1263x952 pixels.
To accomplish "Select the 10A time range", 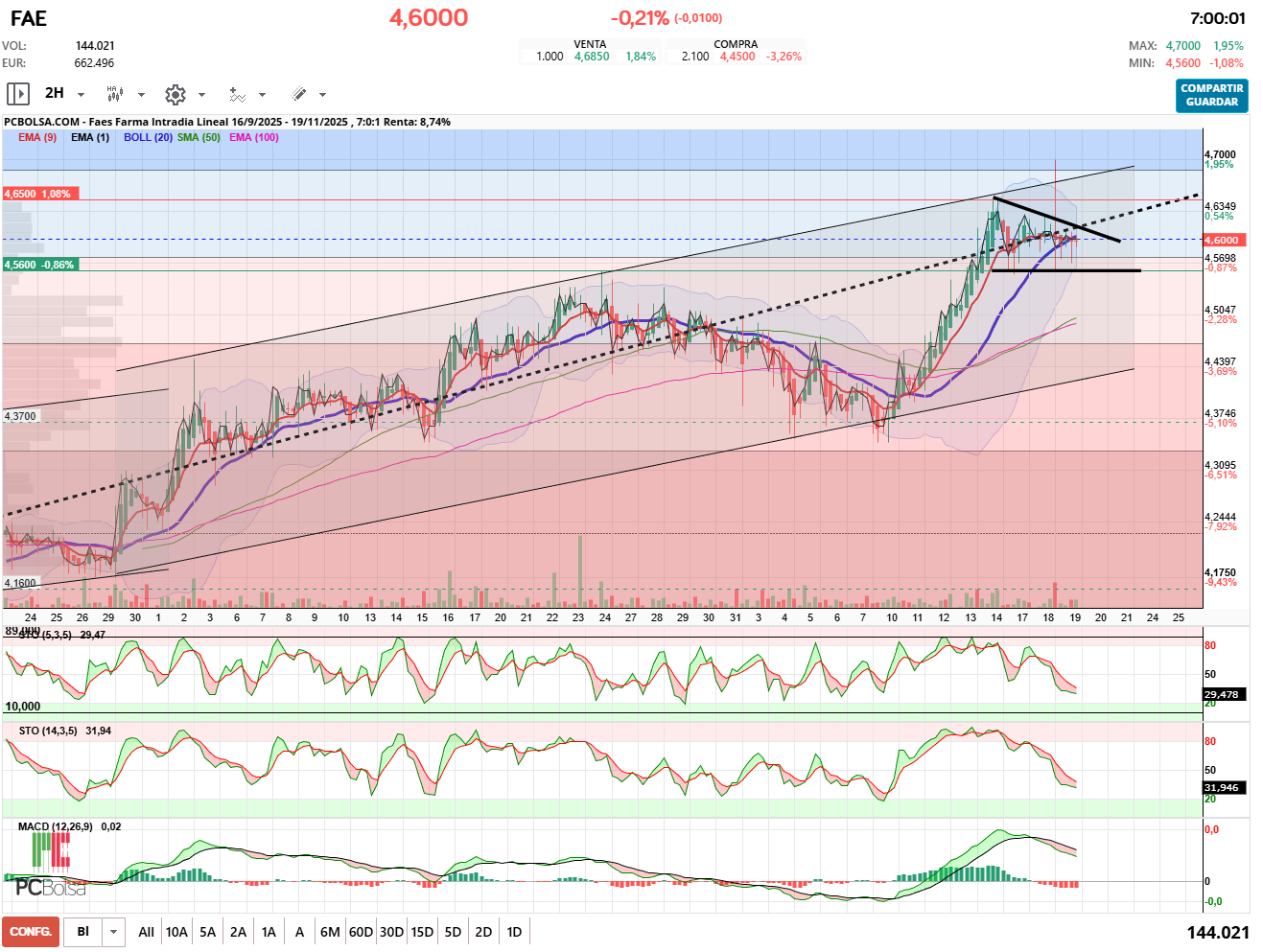I will [x=176, y=932].
